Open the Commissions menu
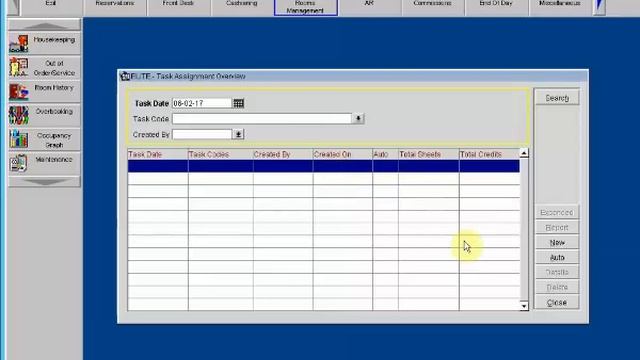This screenshot has height=360, width=640. (x=433, y=7)
